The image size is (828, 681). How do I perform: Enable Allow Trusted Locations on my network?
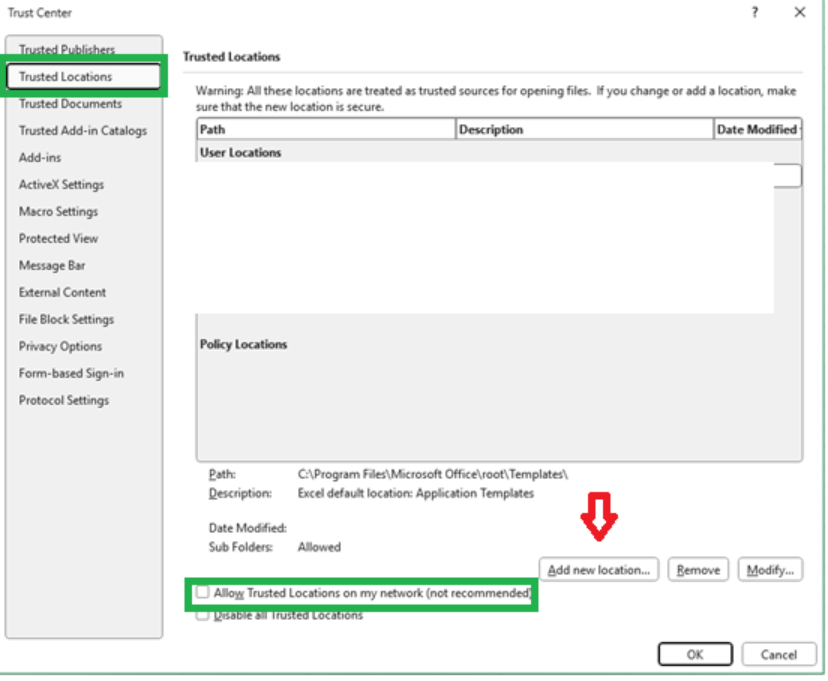click(203, 592)
